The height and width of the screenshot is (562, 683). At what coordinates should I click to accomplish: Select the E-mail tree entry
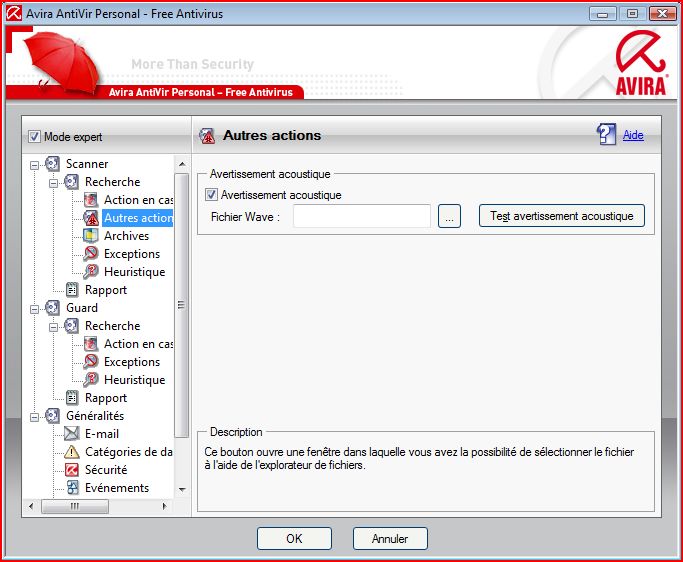tap(102, 433)
